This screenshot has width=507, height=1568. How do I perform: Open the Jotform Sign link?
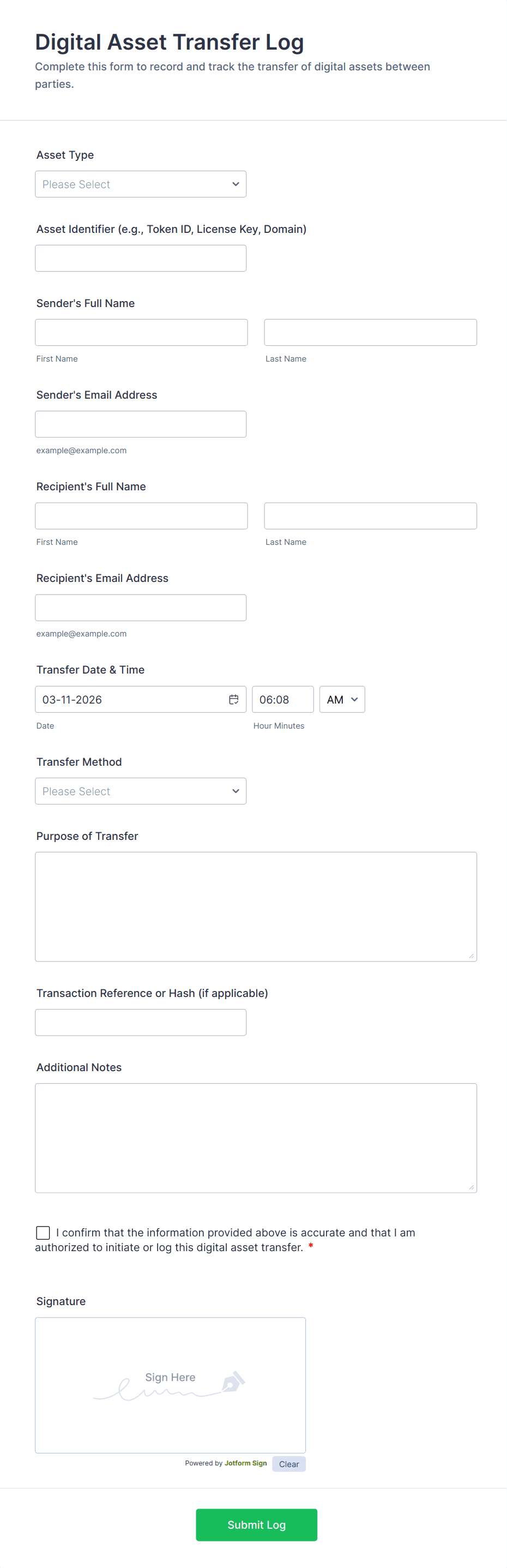tap(246, 1463)
